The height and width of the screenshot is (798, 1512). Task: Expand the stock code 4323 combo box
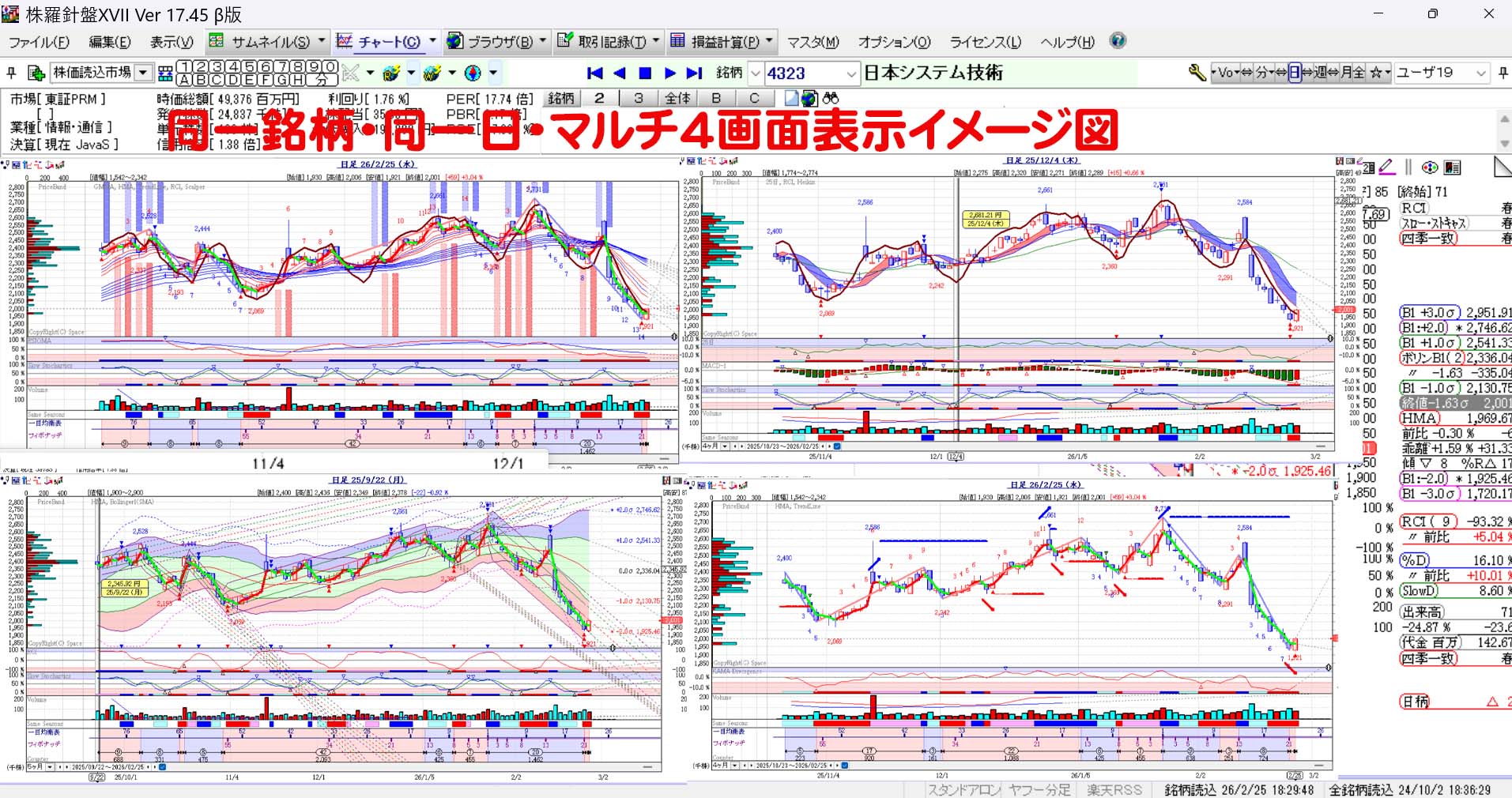(x=850, y=73)
